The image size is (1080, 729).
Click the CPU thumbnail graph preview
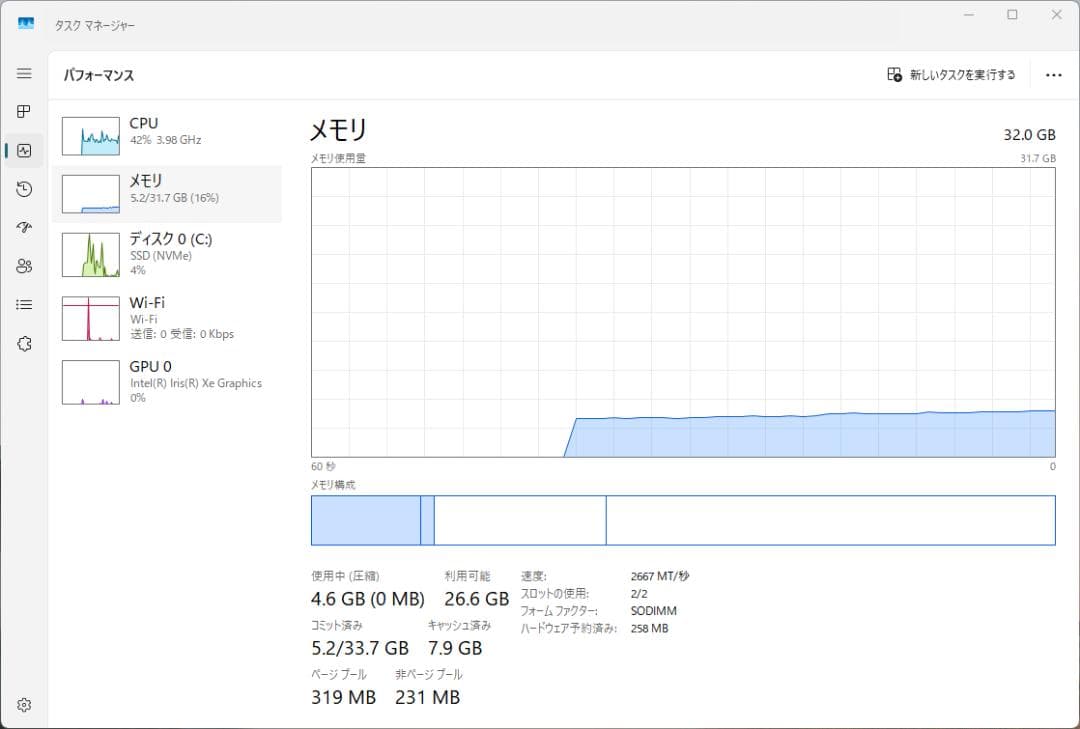click(x=90, y=135)
